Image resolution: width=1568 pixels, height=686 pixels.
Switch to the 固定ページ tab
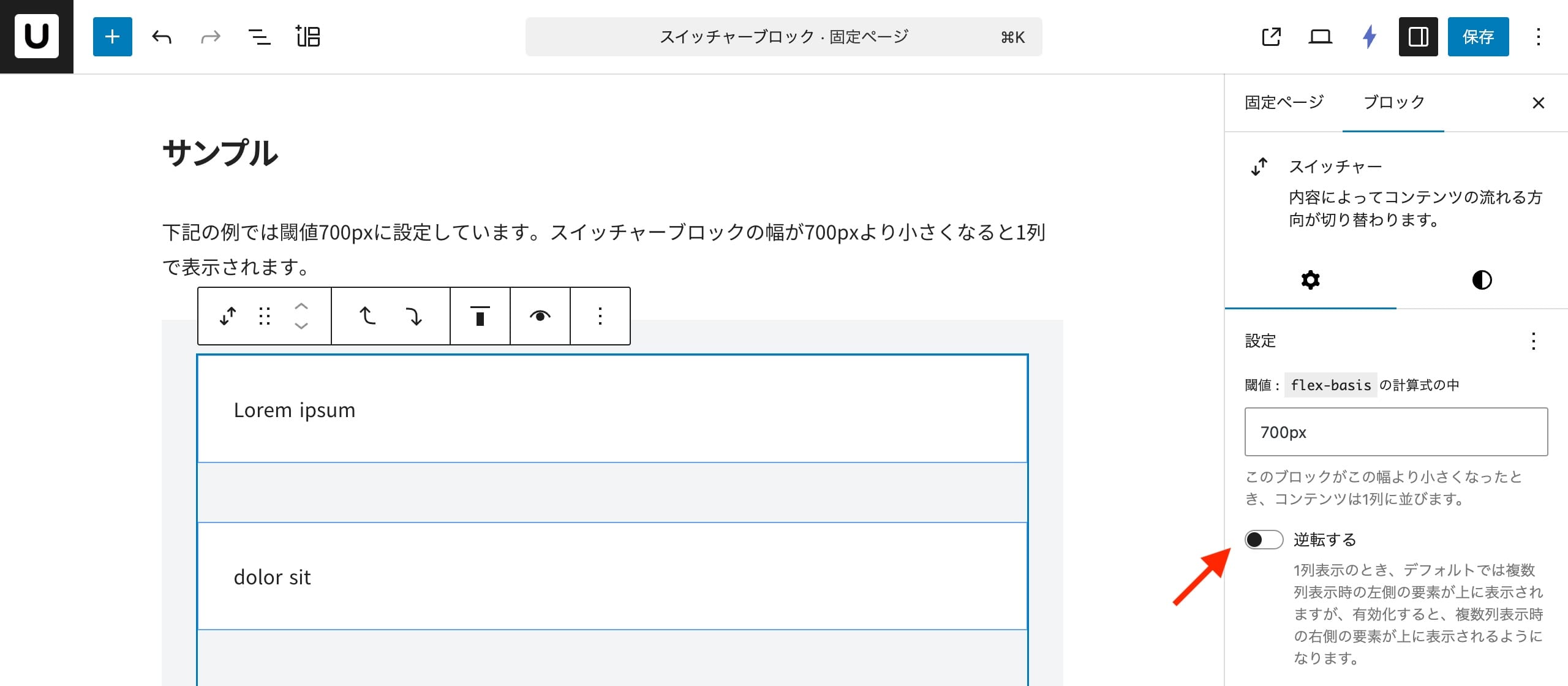(x=1284, y=102)
